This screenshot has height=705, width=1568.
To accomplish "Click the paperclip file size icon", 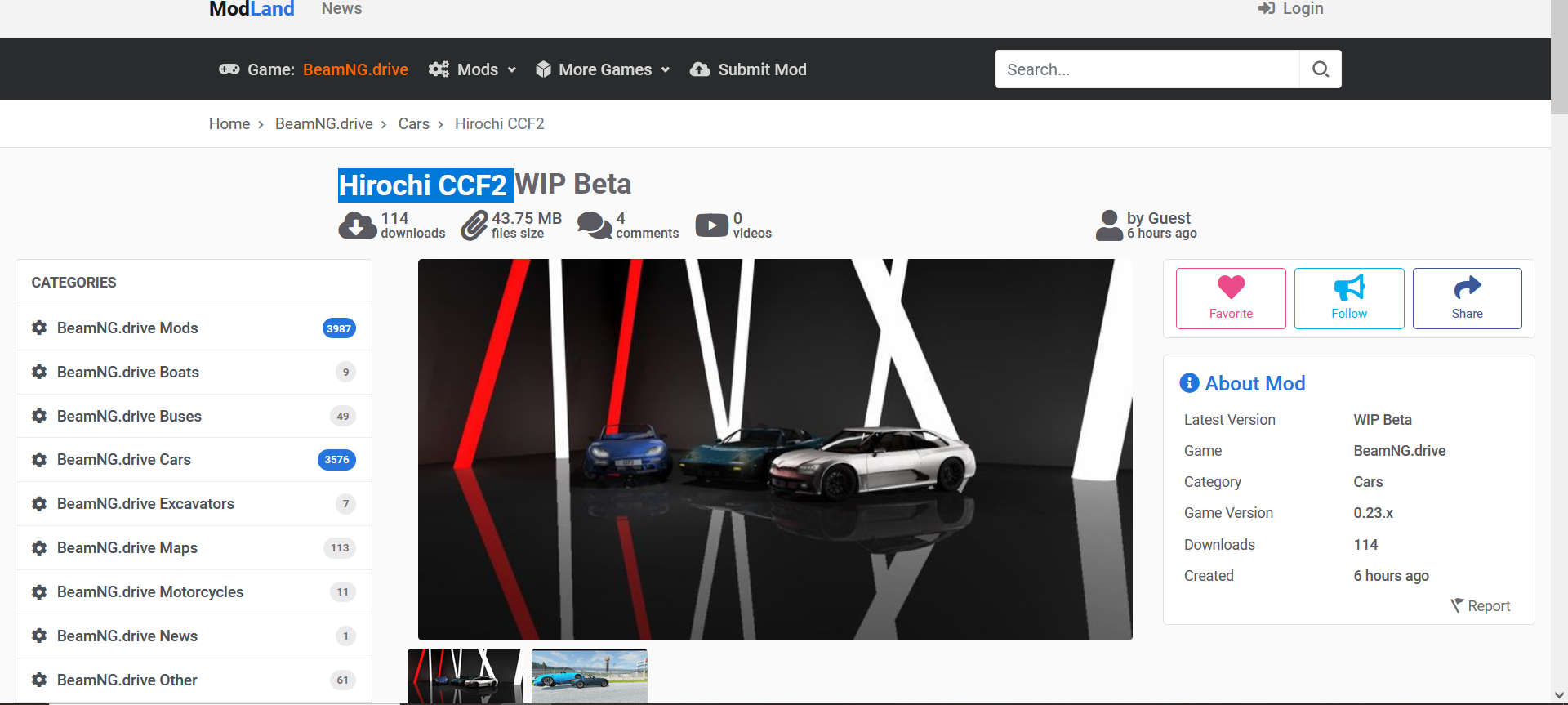I will point(474,225).
